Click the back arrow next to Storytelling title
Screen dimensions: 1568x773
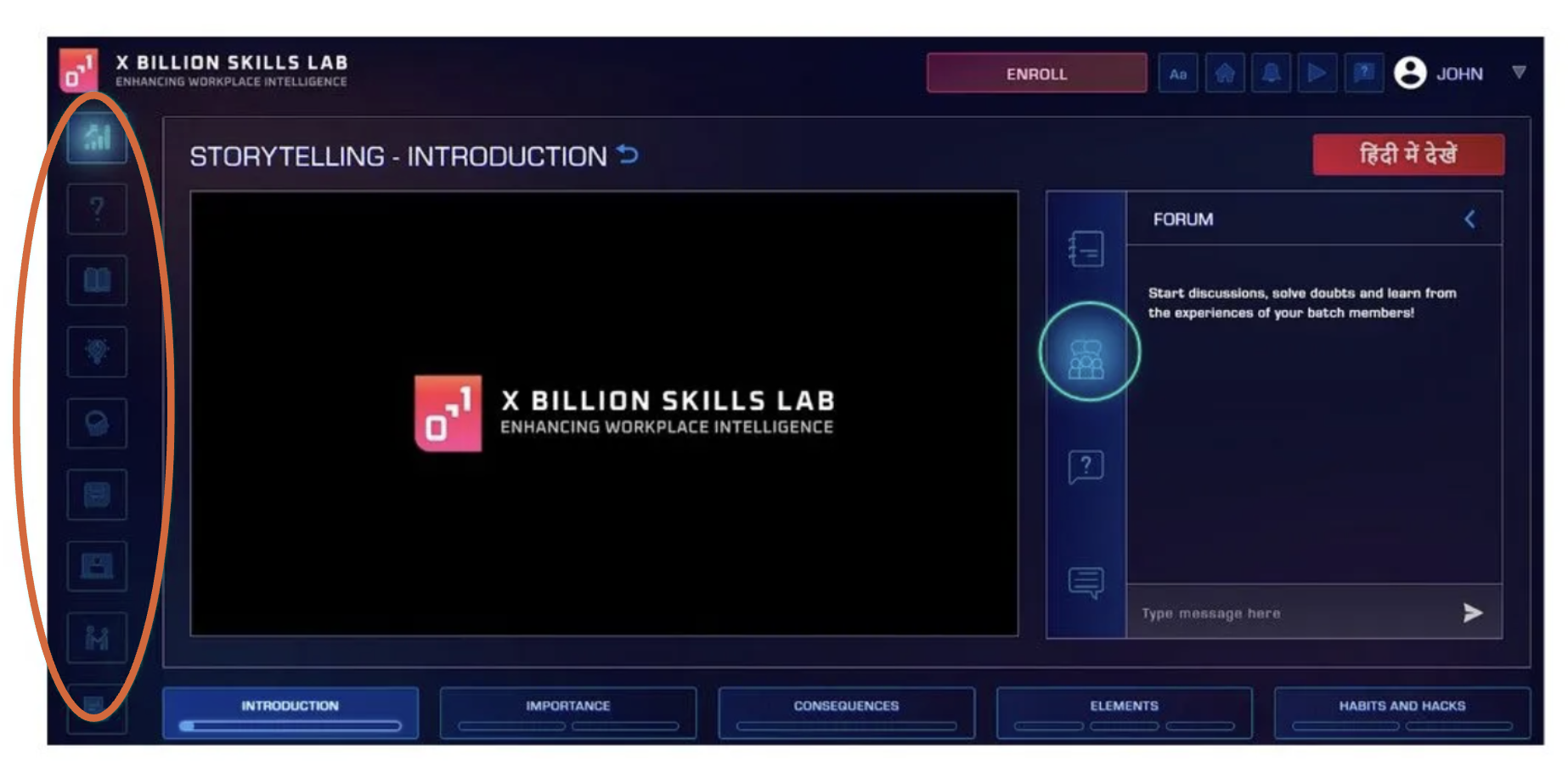tap(628, 155)
